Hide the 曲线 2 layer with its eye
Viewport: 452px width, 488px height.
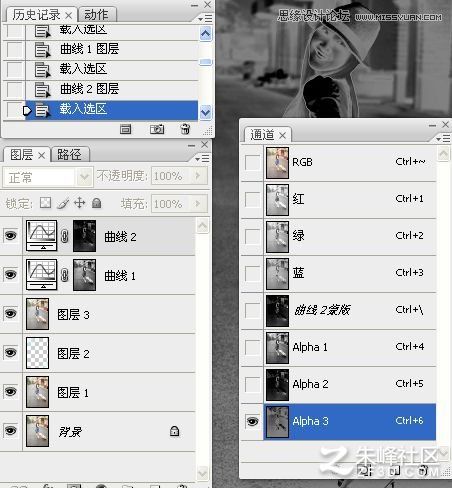pyautogui.click(x=10, y=236)
